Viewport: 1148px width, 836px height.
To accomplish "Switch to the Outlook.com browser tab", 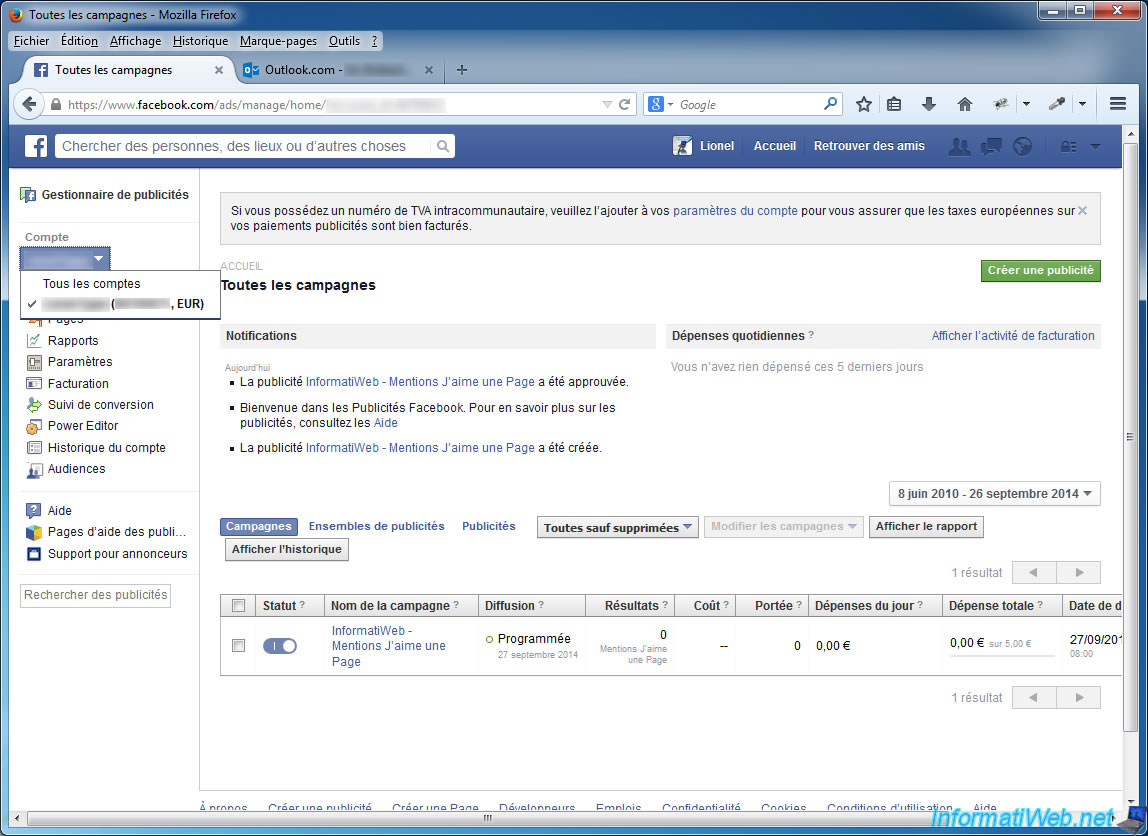I will pyautogui.click(x=338, y=70).
